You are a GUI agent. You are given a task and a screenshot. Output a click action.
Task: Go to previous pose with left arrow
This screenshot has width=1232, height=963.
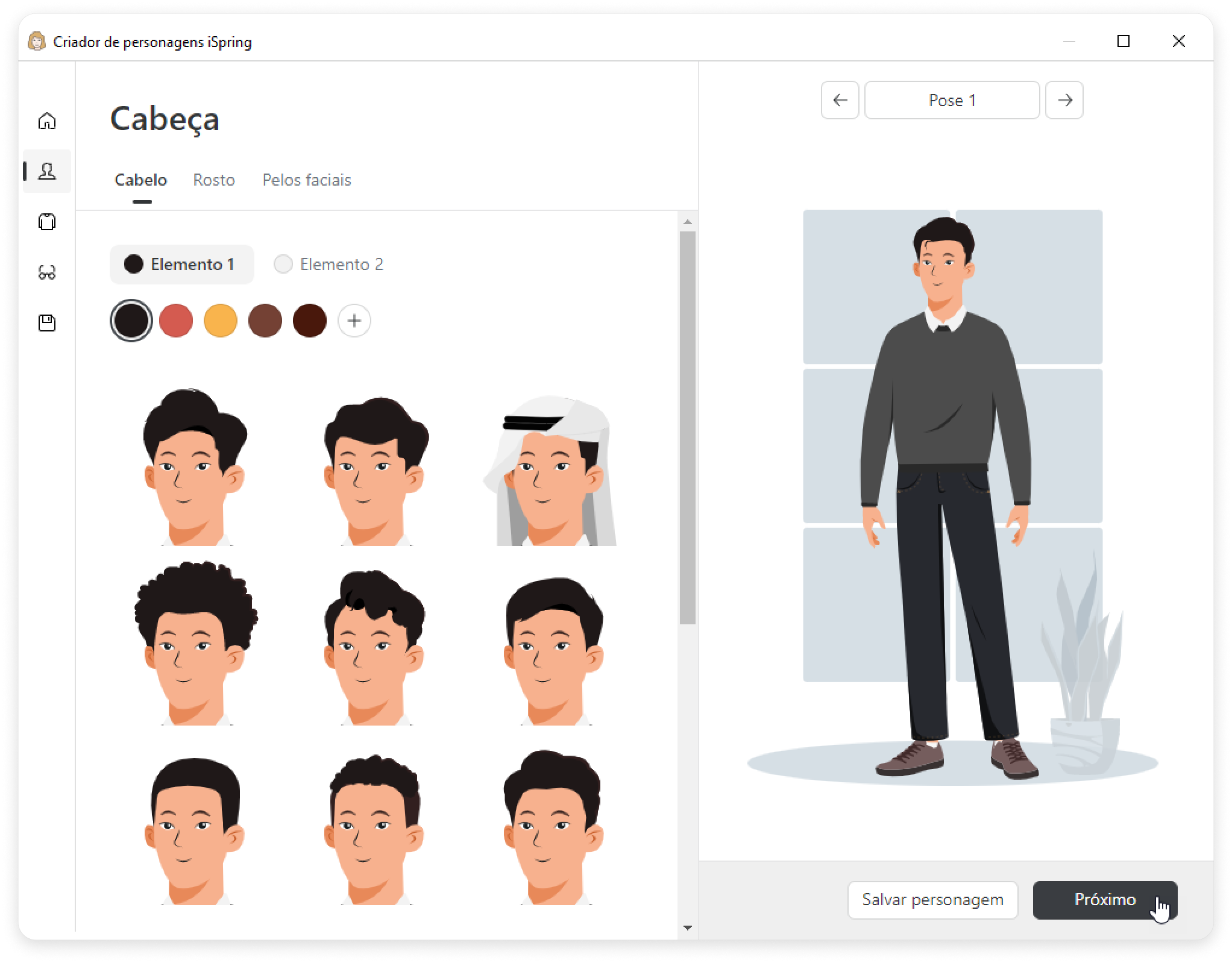pos(840,100)
